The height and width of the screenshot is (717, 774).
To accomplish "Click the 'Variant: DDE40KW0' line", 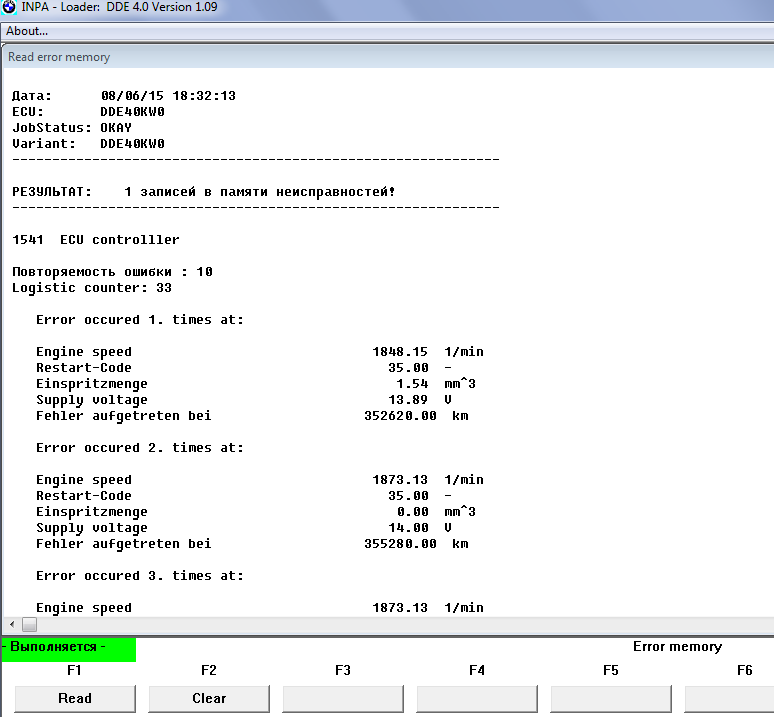I will [88, 144].
